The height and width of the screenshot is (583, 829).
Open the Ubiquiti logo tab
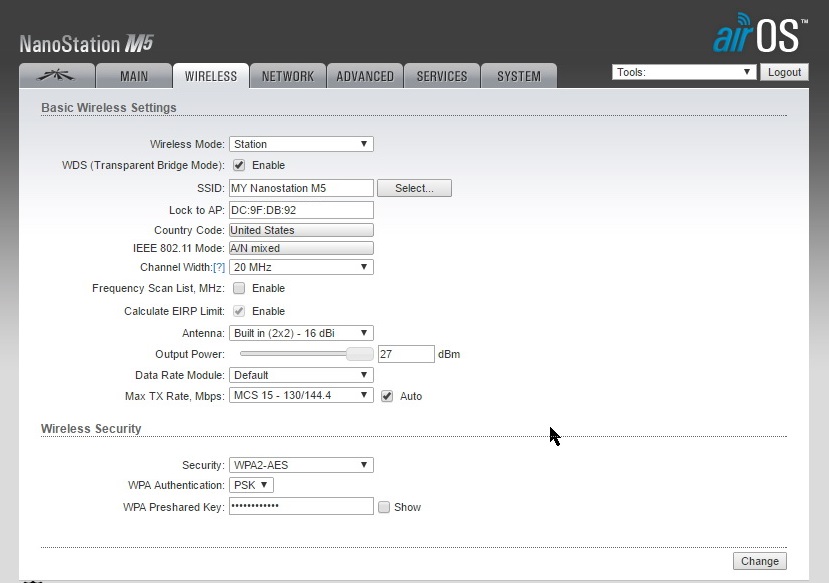click(57, 76)
